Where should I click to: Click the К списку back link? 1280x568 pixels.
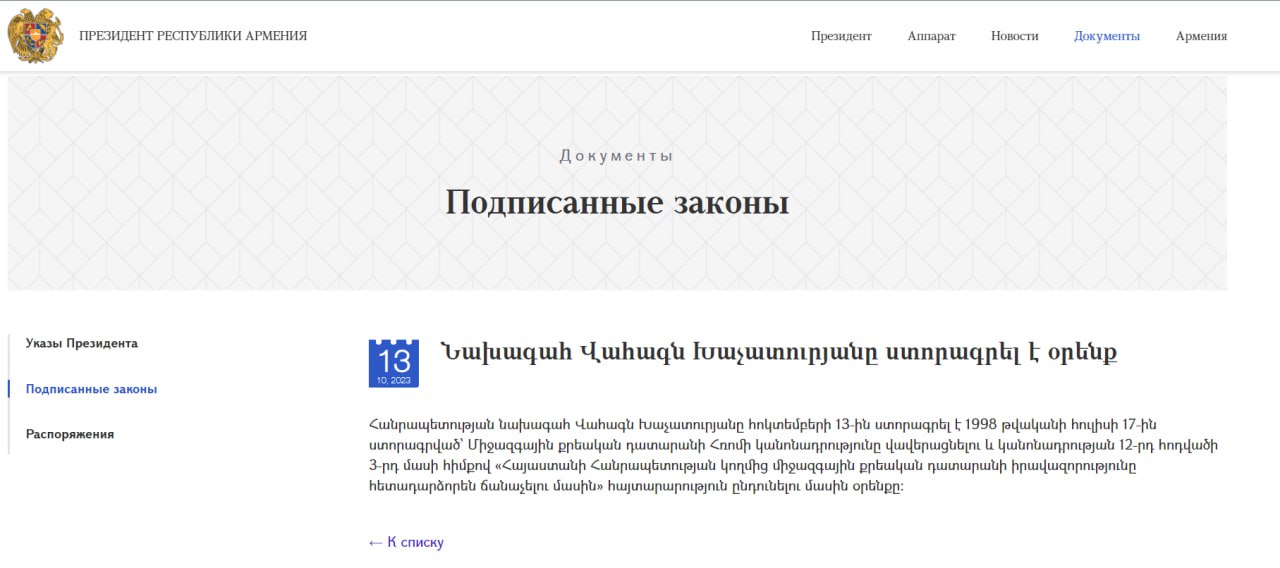[415, 542]
